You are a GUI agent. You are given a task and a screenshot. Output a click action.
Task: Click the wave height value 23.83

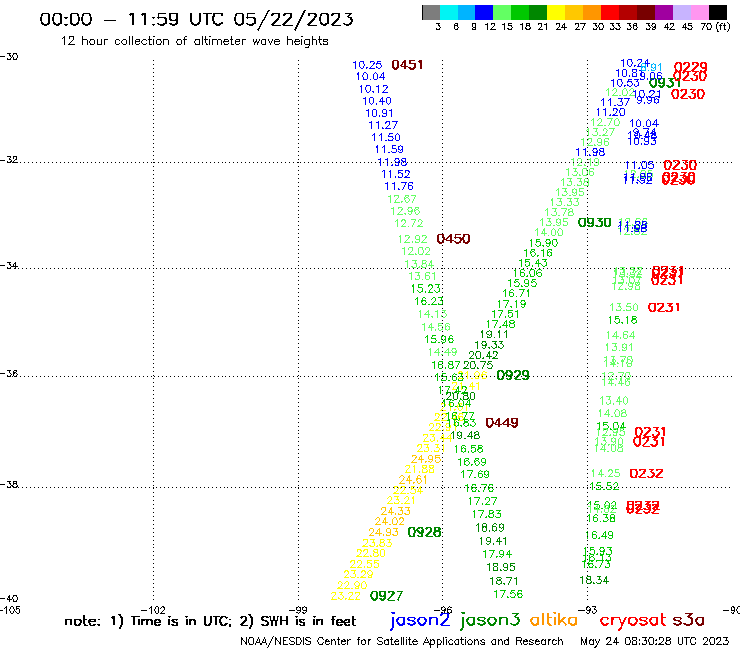[377, 543]
